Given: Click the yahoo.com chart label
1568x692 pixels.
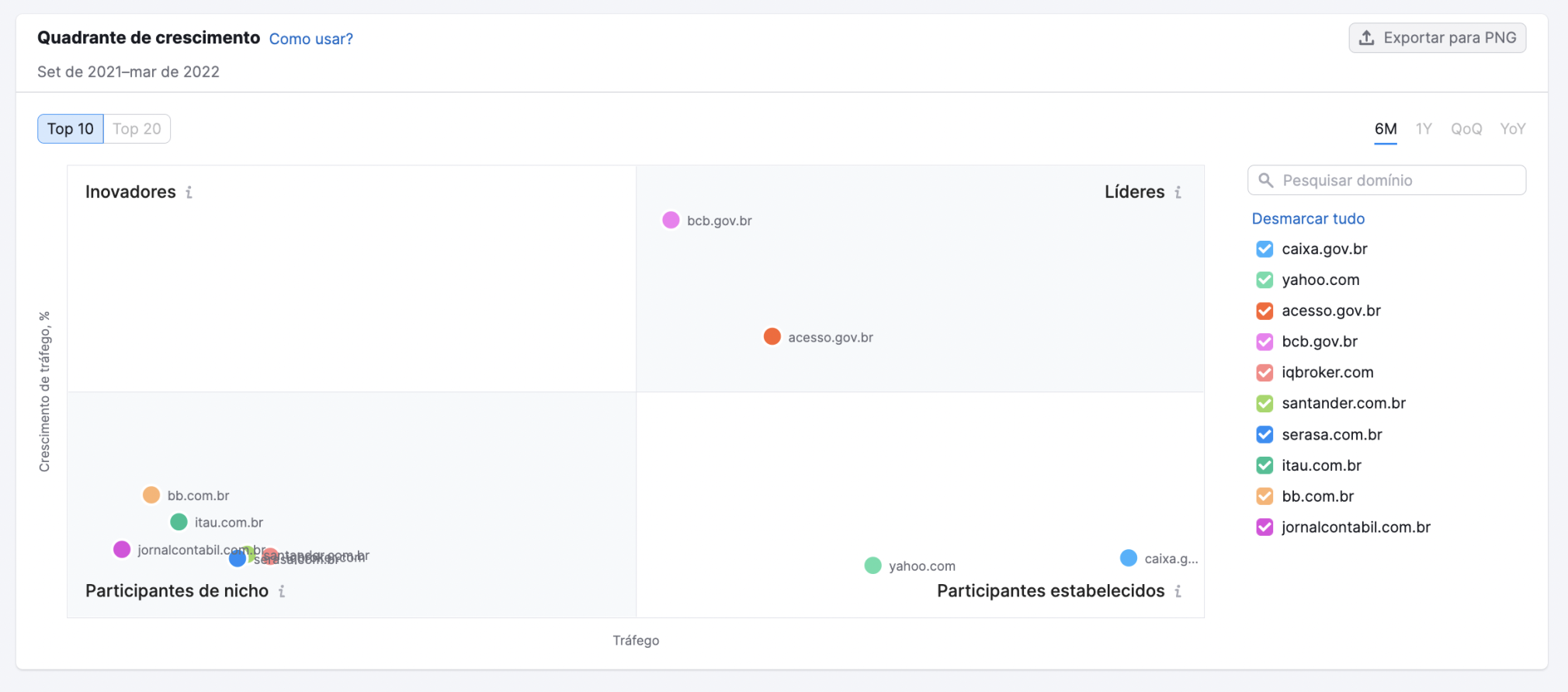Looking at the screenshot, I should click(x=922, y=566).
